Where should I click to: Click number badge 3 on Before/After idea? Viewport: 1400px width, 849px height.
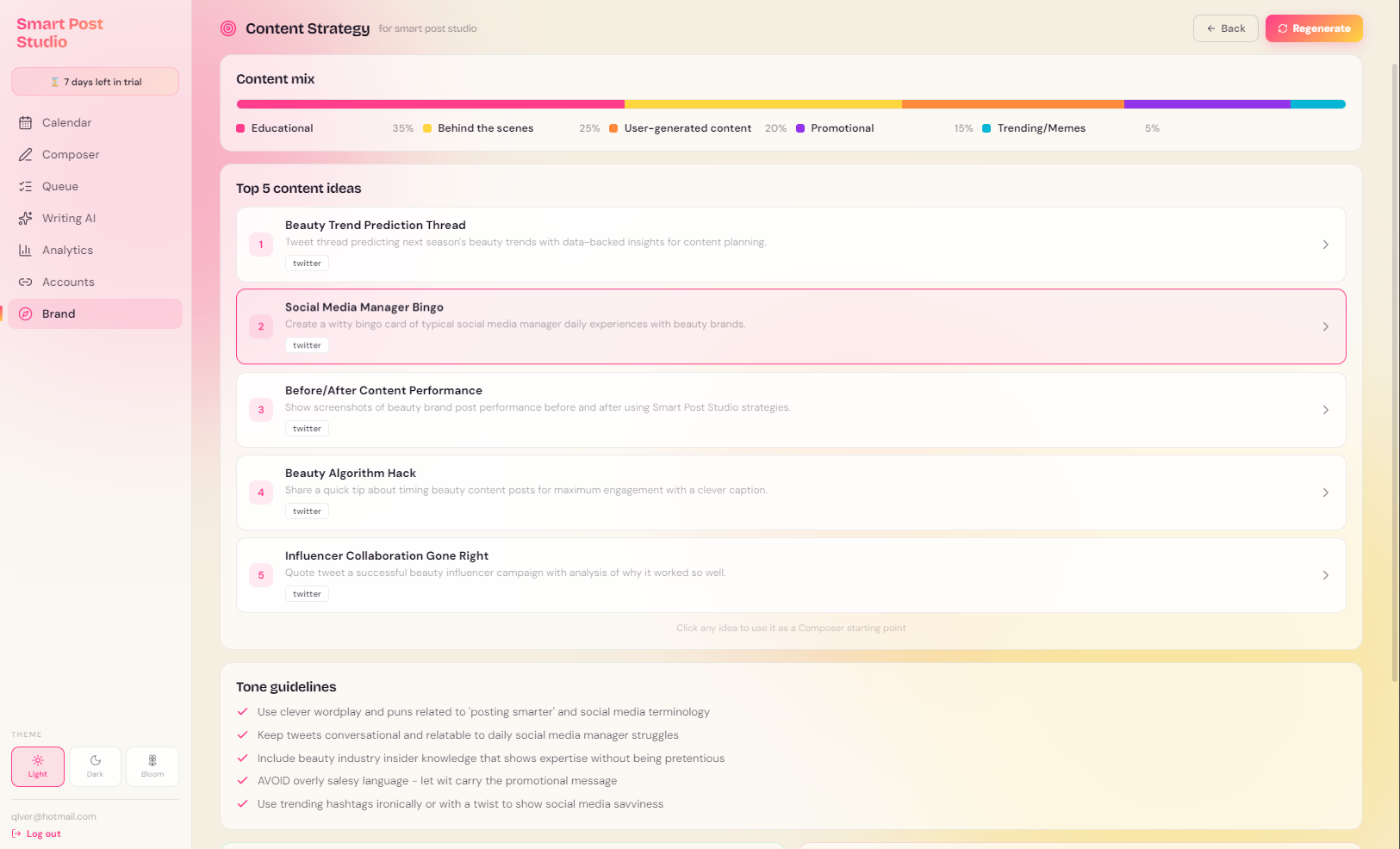point(261,410)
